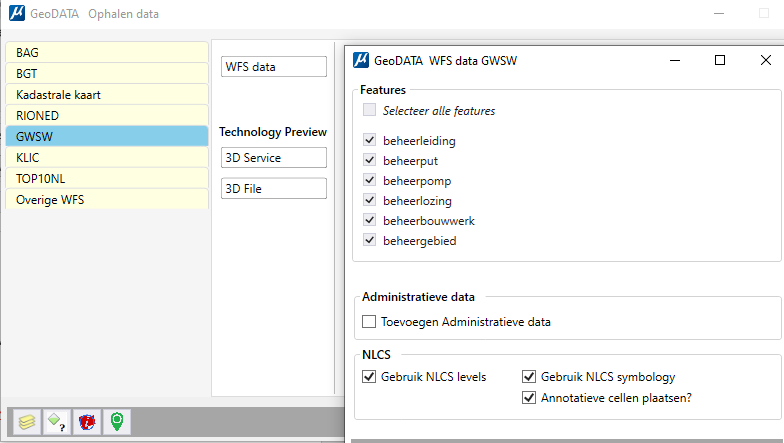Open the green diamond question-mark tool
This screenshot has height=443, width=784.
tap(56, 422)
